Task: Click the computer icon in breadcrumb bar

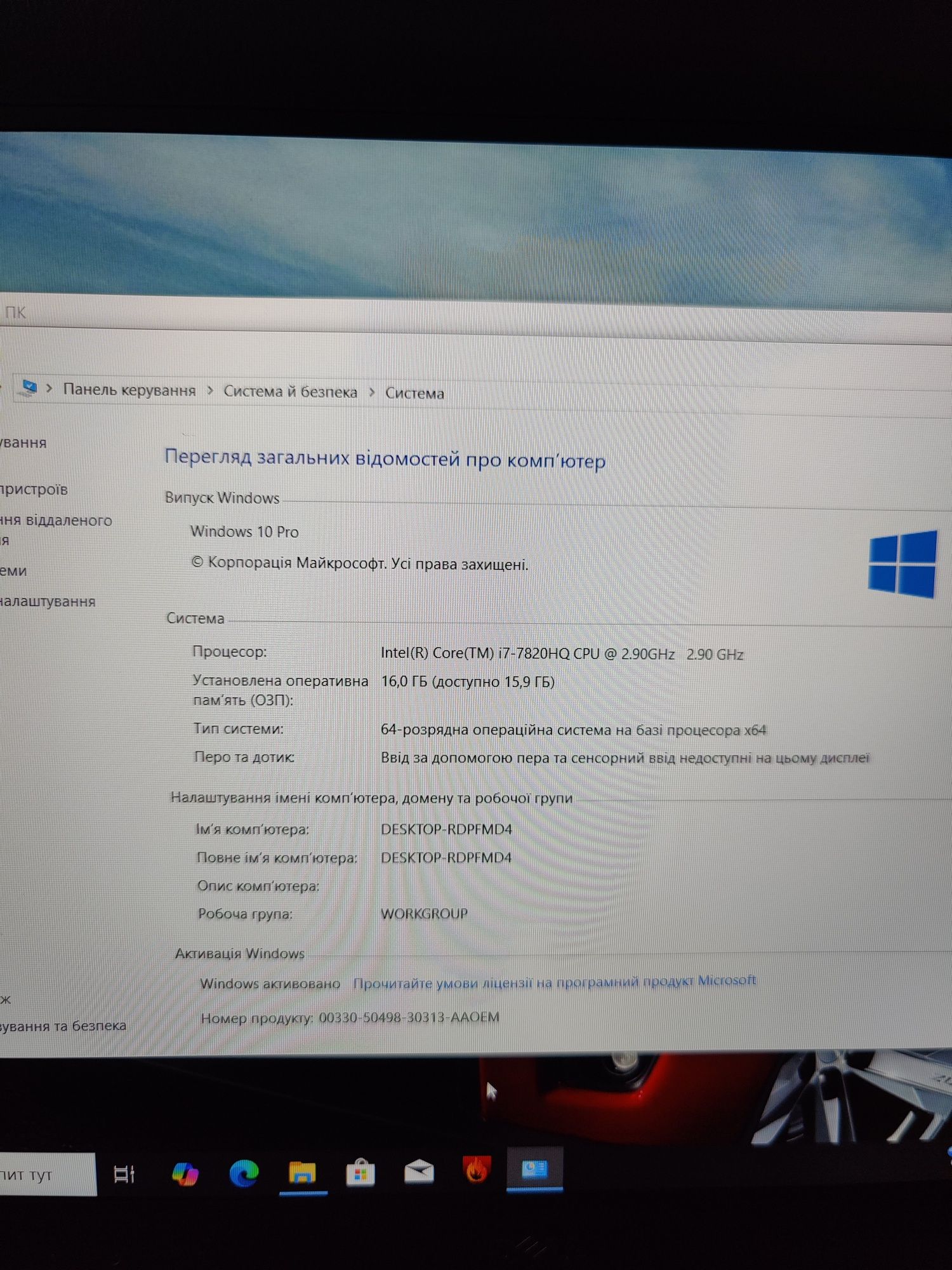Action: click(x=29, y=387)
